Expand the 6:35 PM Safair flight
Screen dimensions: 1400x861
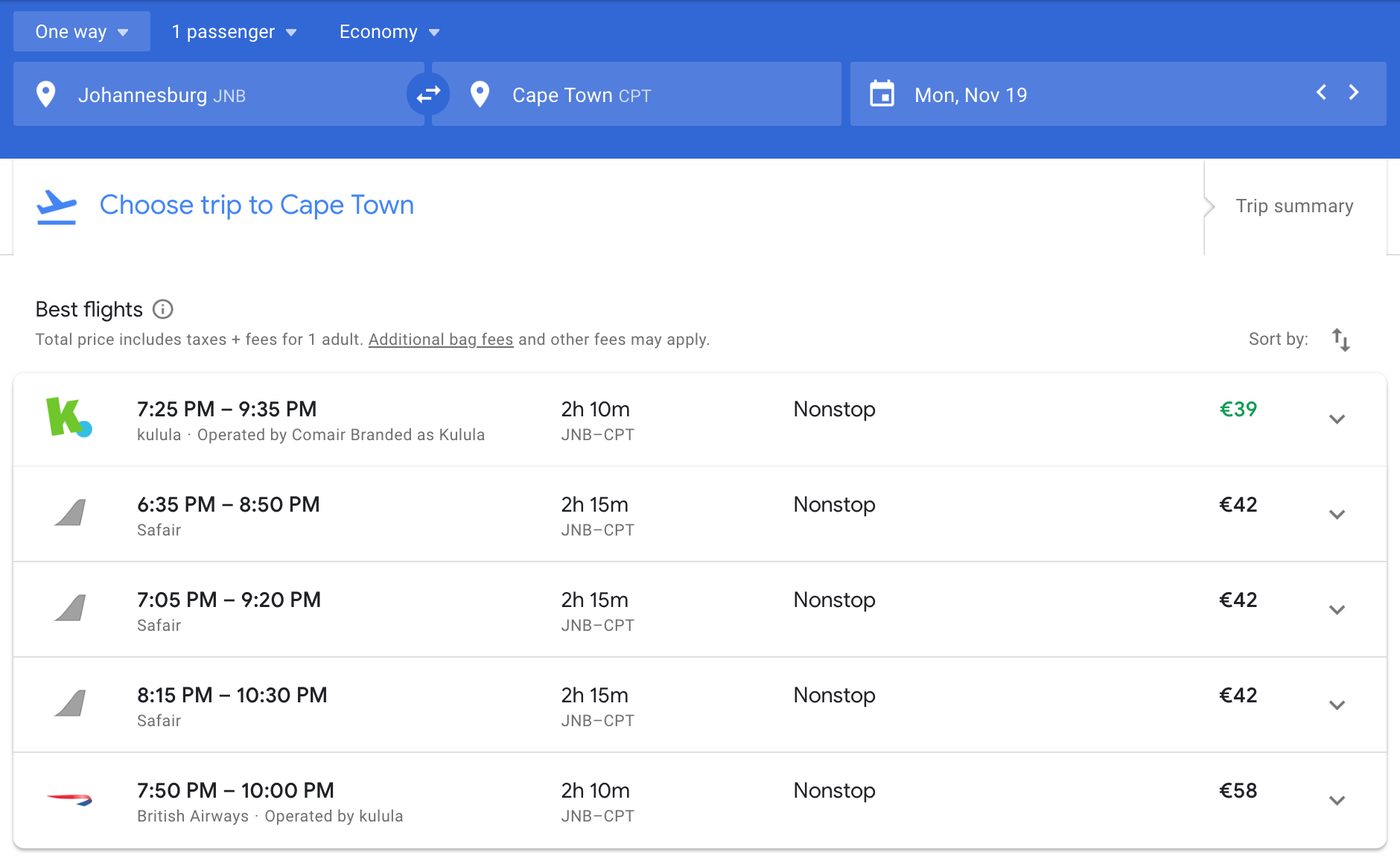pyautogui.click(x=1337, y=515)
